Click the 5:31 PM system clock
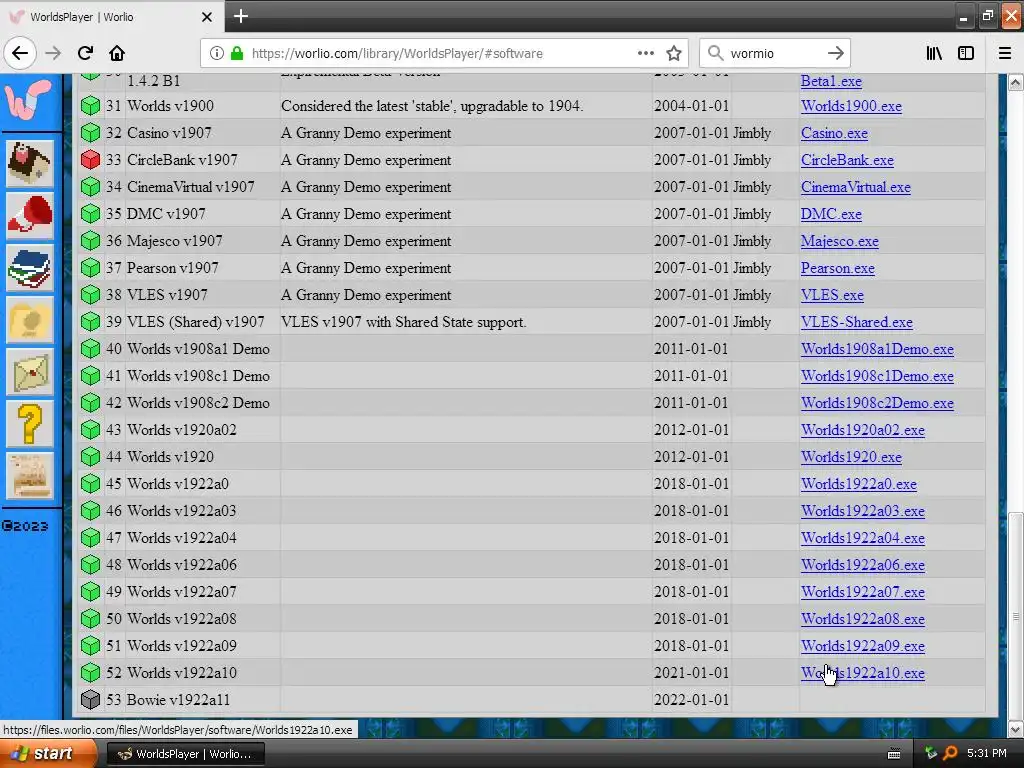1024x768 pixels. (987, 754)
